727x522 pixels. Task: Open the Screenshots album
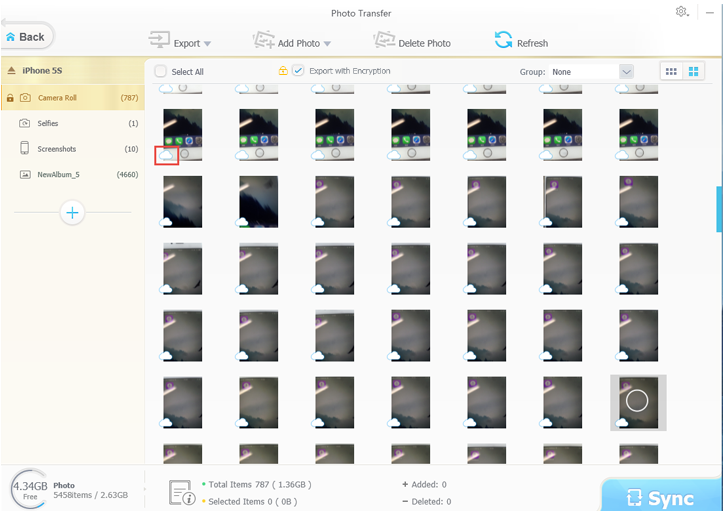(x=73, y=149)
